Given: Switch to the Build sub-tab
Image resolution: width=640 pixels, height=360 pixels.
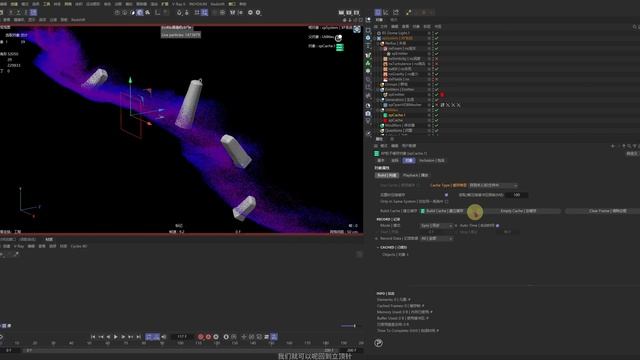Looking at the screenshot, I should pyautogui.click(x=387, y=176).
